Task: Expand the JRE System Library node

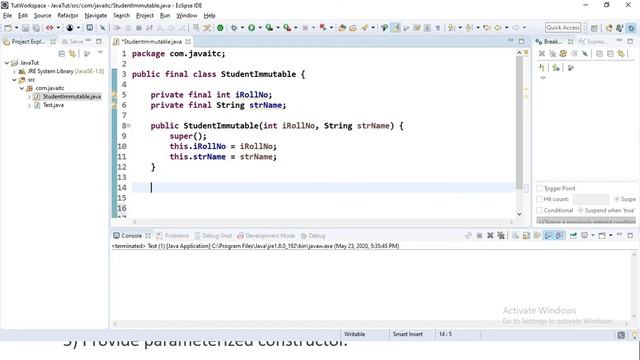Action: (x=15, y=71)
